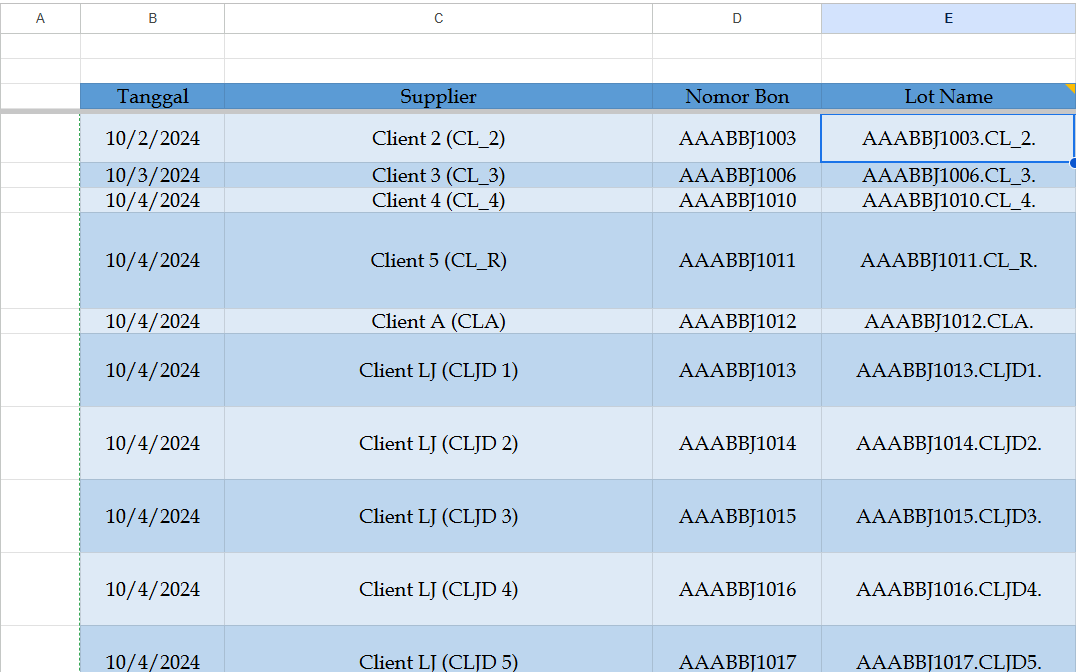
Task: Select cell Client LJ (CLJD 2)
Action: pyautogui.click(x=438, y=443)
